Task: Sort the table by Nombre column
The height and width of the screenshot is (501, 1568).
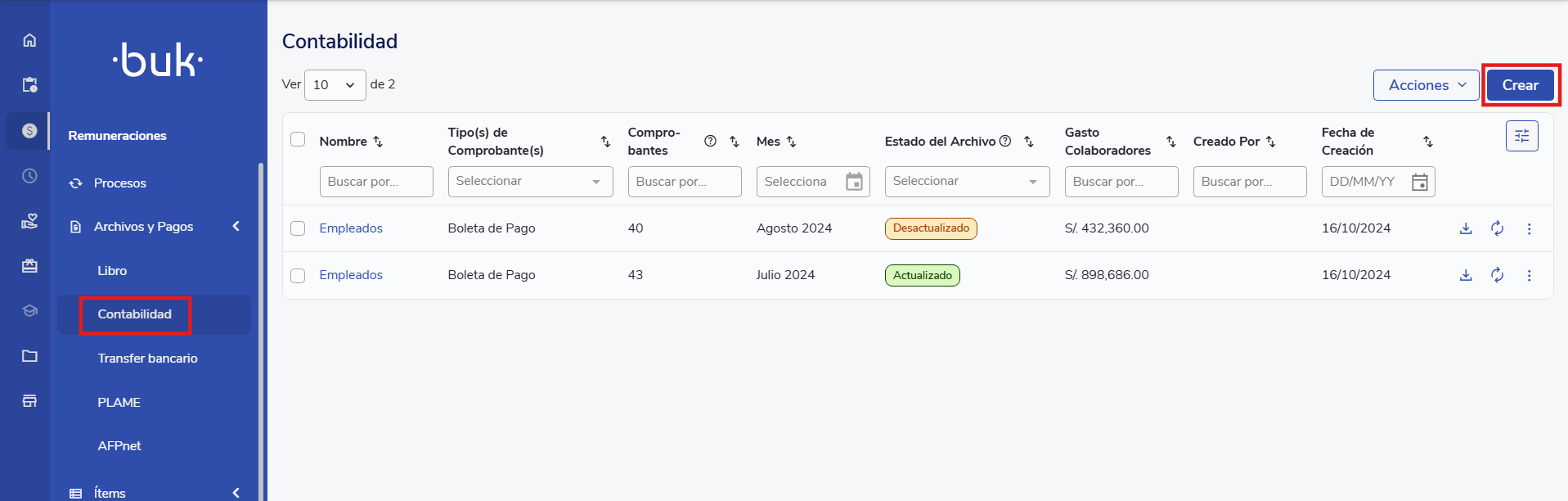Action: point(378,142)
